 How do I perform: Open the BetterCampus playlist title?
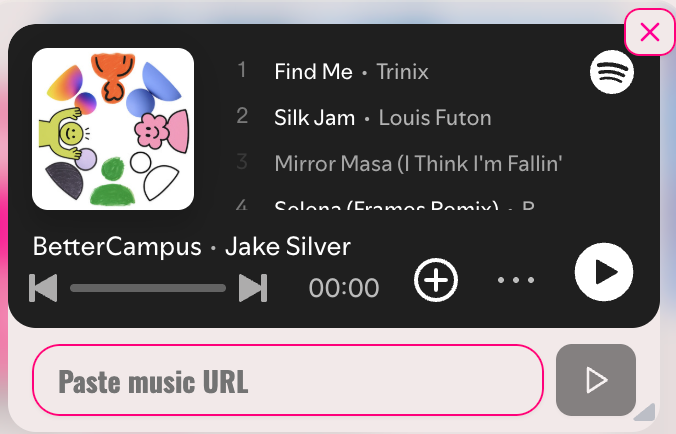coord(117,247)
